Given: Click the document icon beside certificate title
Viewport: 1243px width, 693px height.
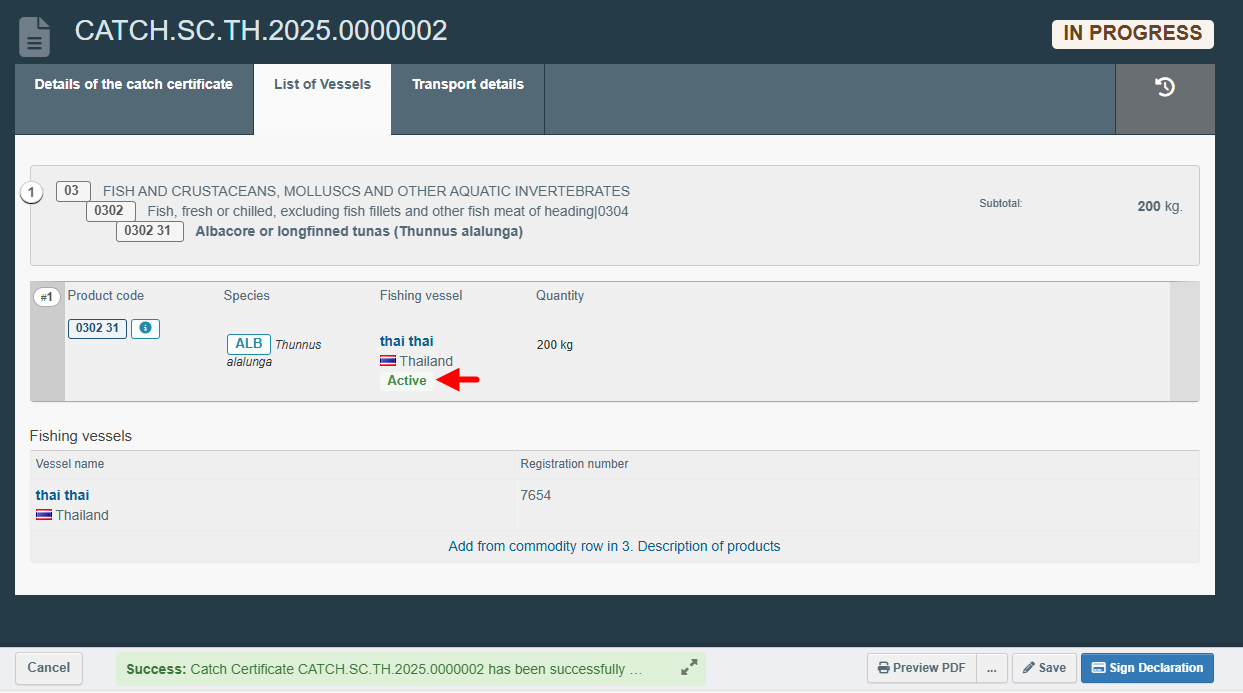Looking at the screenshot, I should coord(35,37).
